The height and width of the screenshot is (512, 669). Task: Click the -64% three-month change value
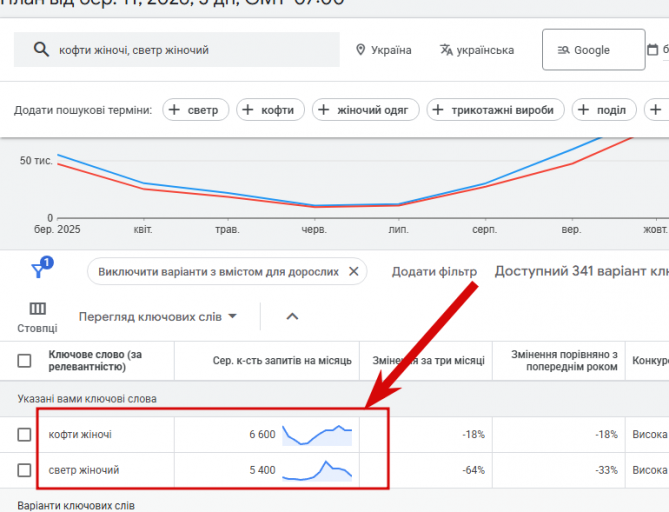click(474, 470)
